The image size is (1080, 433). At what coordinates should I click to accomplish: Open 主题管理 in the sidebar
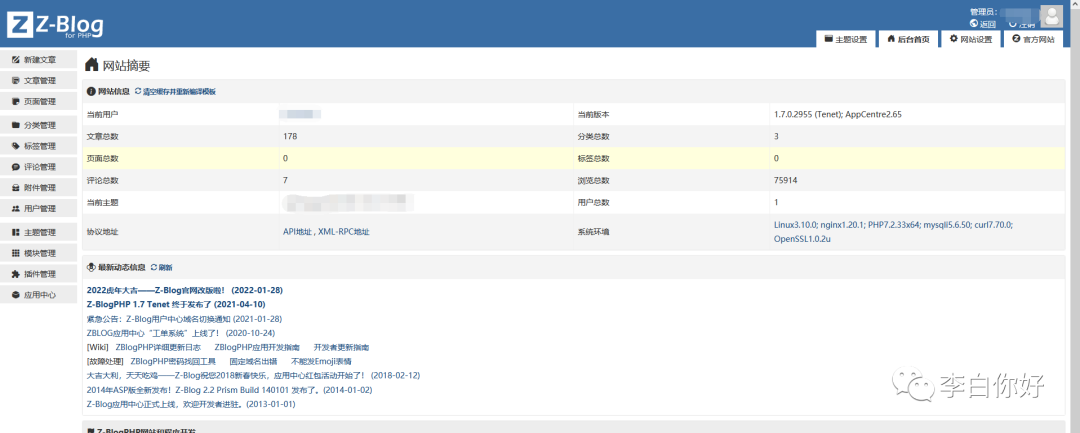pos(39,233)
